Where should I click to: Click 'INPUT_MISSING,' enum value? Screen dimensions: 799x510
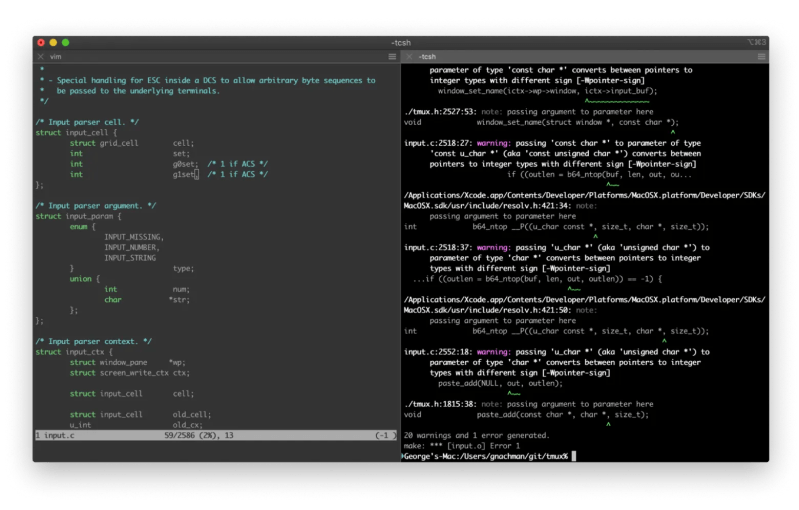pyautogui.click(x=134, y=237)
